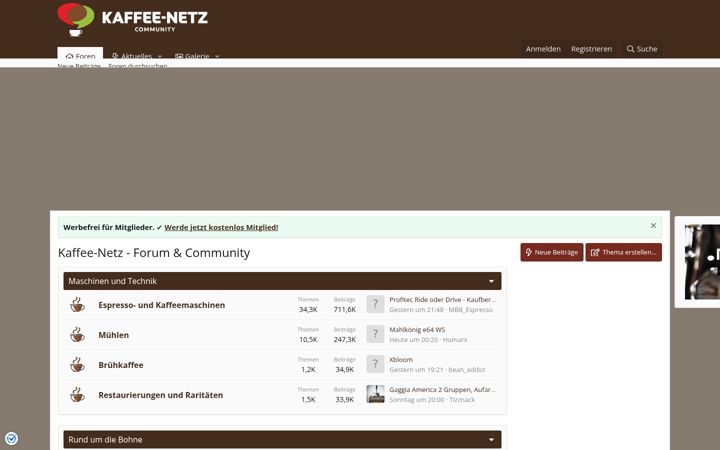Collapse the Rund um die Bohne category
Image resolution: width=720 pixels, height=450 pixels.
point(491,439)
